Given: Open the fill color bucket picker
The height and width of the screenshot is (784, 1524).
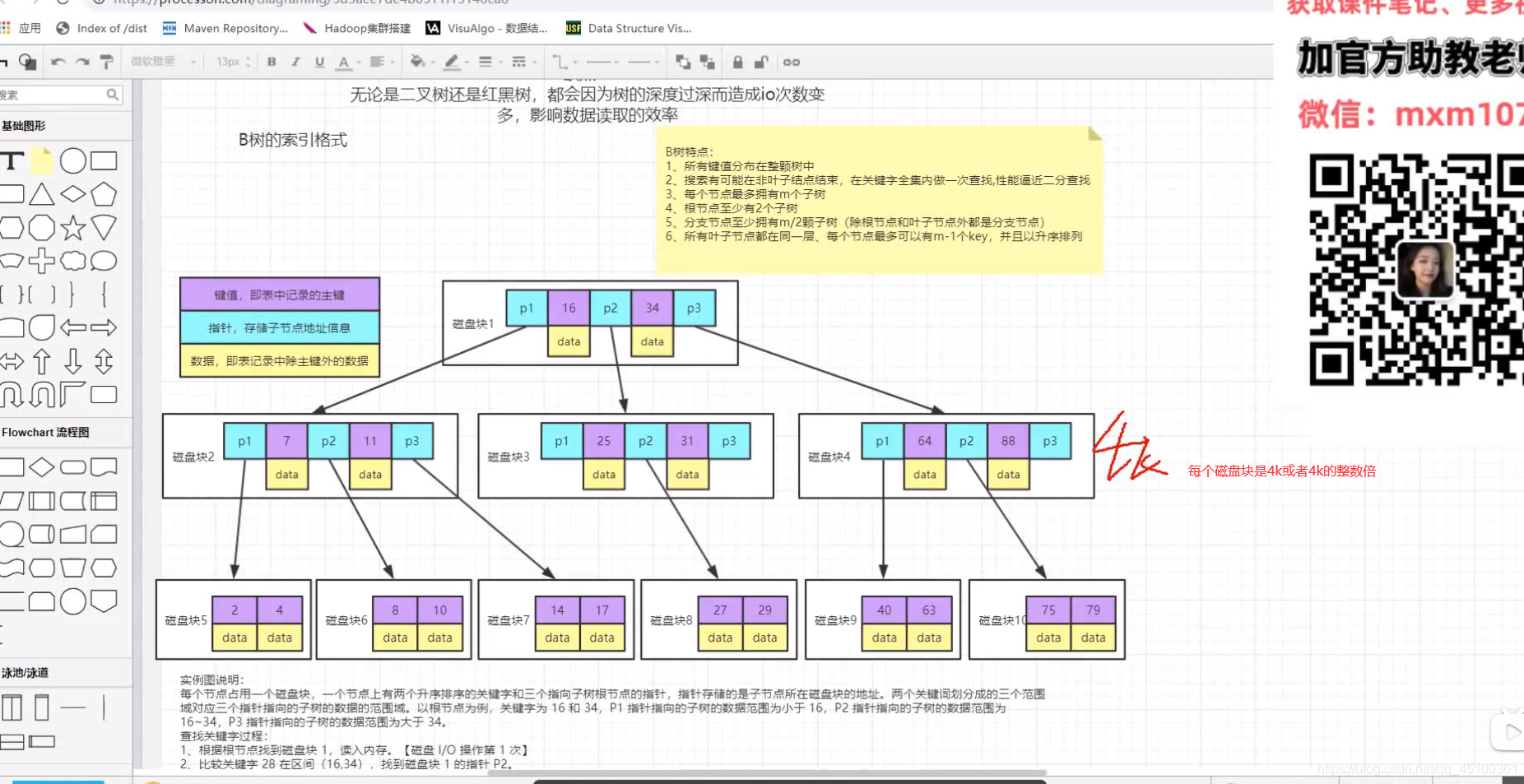Looking at the screenshot, I should [421, 63].
